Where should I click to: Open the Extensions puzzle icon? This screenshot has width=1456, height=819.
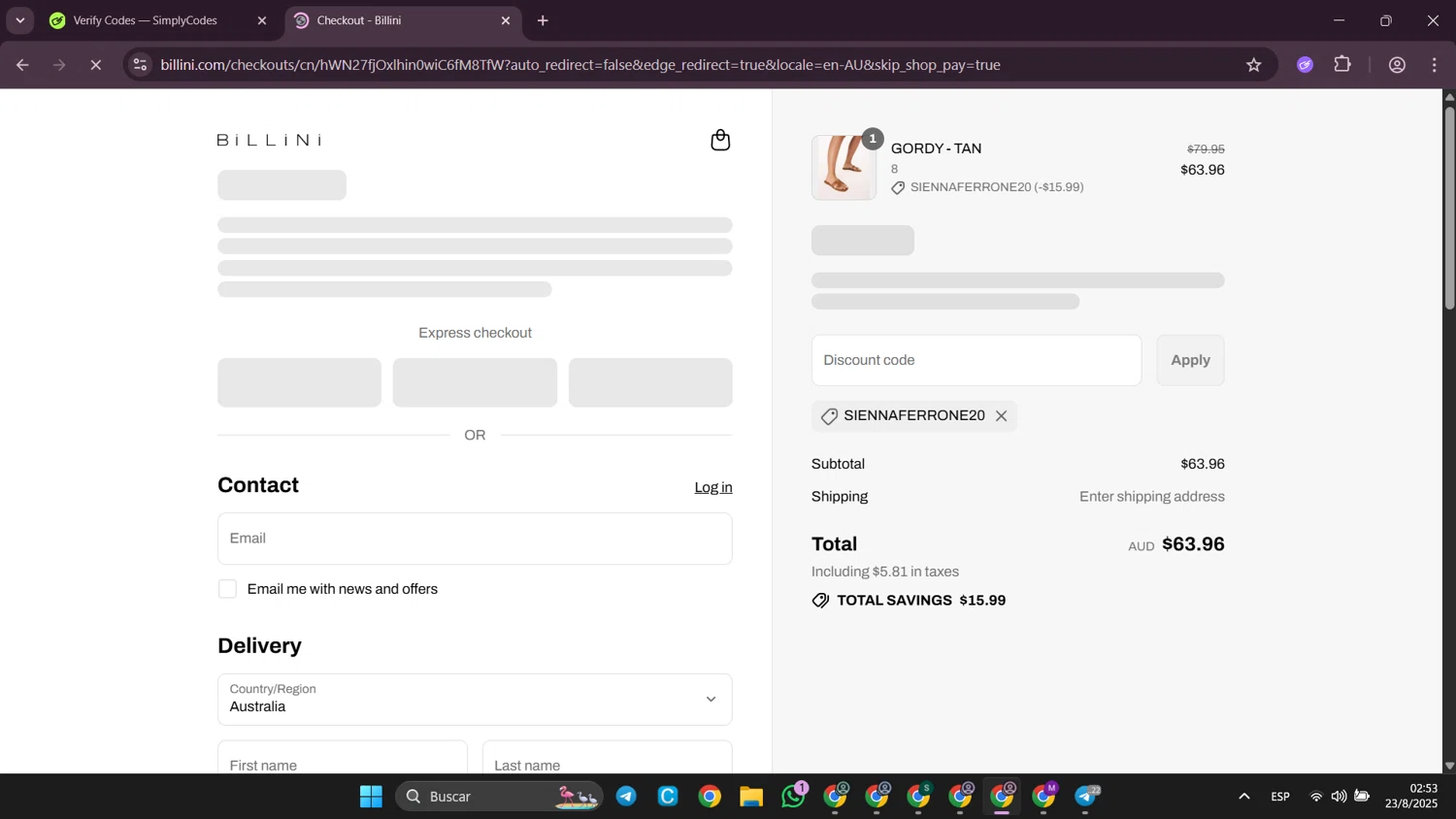1342,65
